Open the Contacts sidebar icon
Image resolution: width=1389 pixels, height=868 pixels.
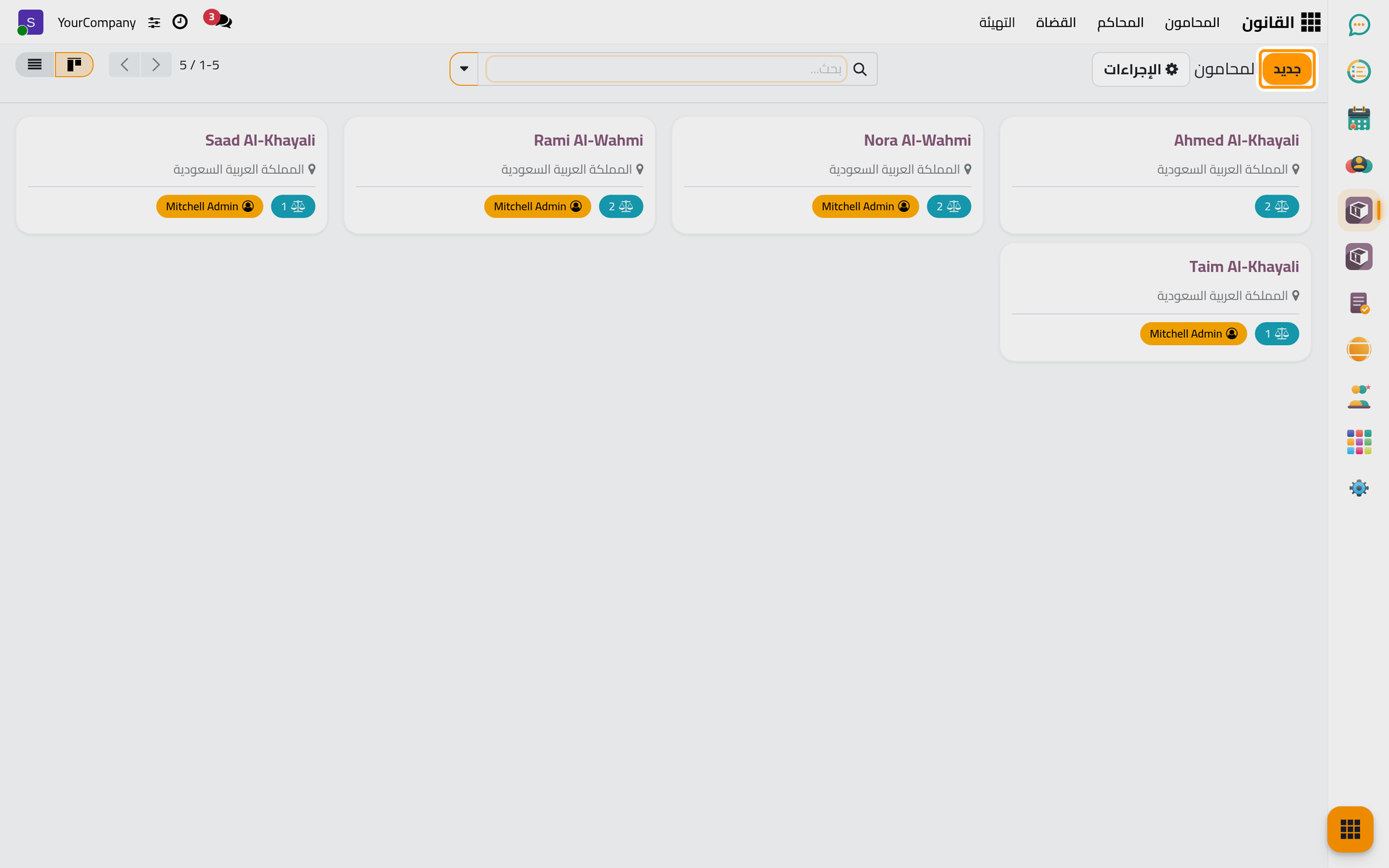(x=1359, y=165)
